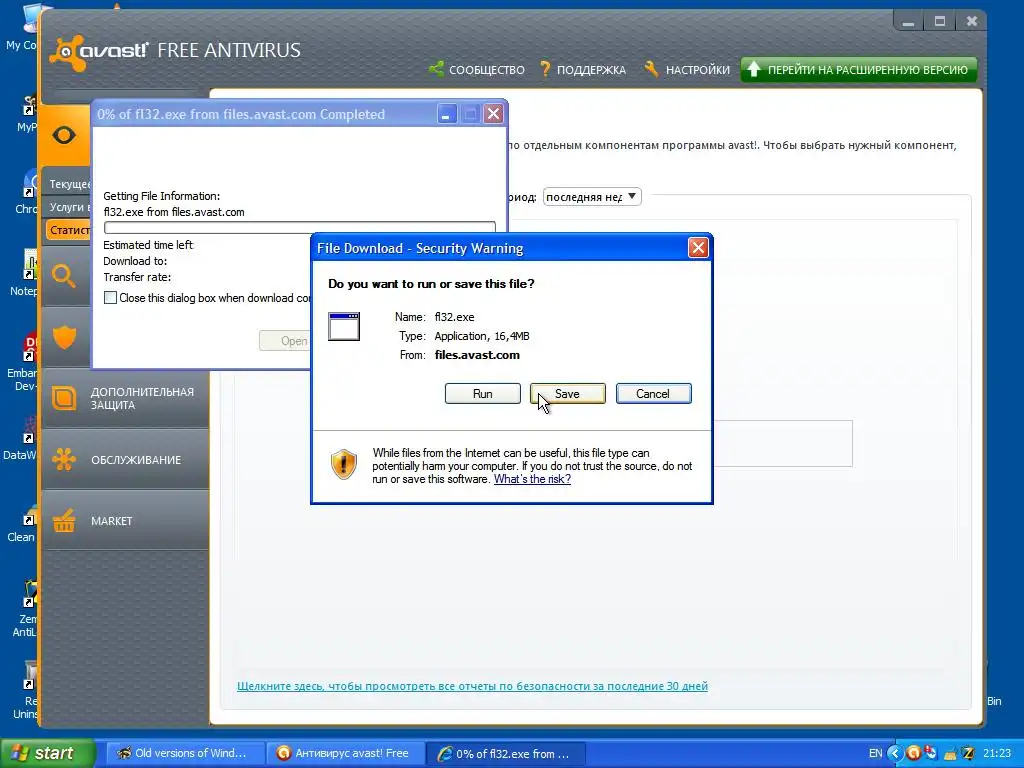Click the avast orange tray icon
The image size is (1024, 768).
914,754
